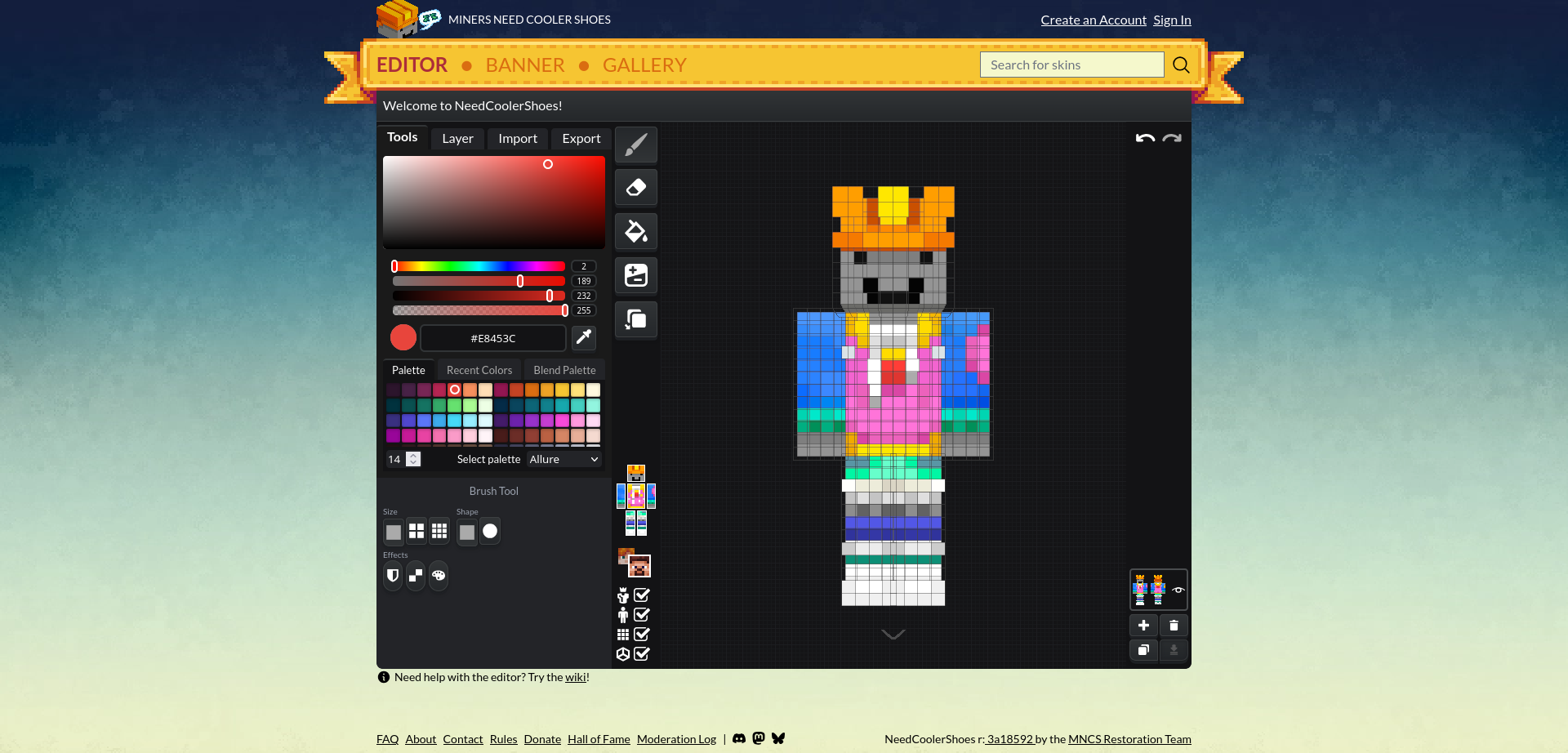Toggle the grid visibility checkbox
This screenshot has height=753, width=1568.
[x=643, y=635]
